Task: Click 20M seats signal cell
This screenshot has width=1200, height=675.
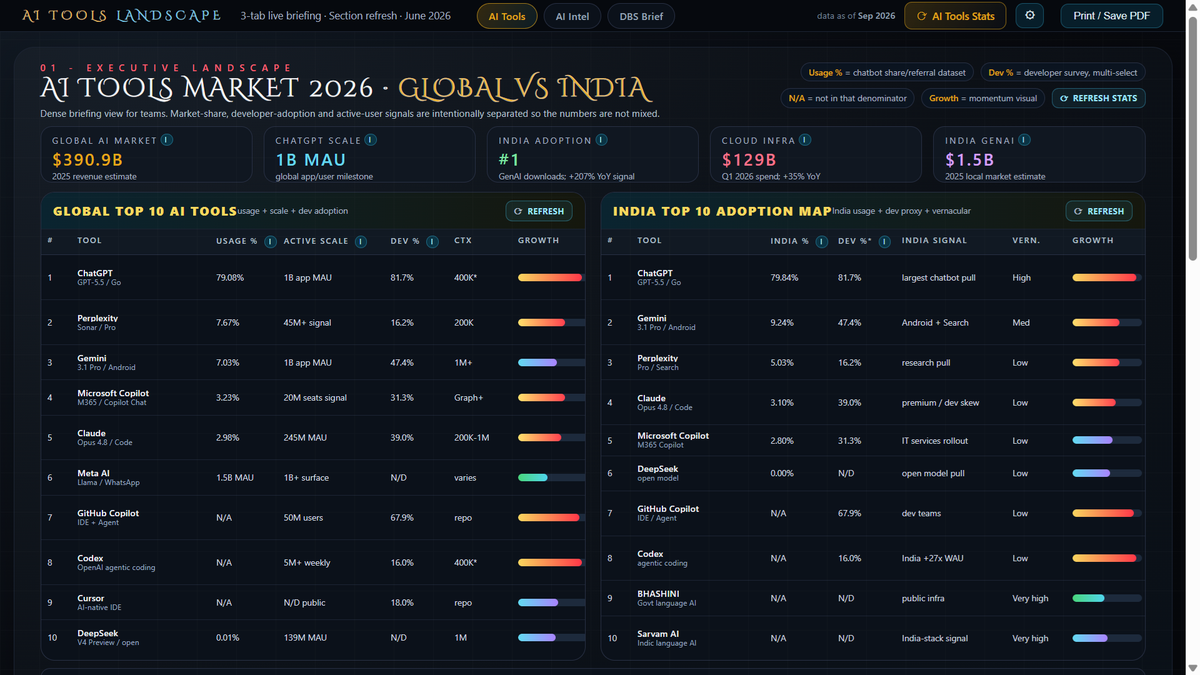Action: (x=315, y=397)
